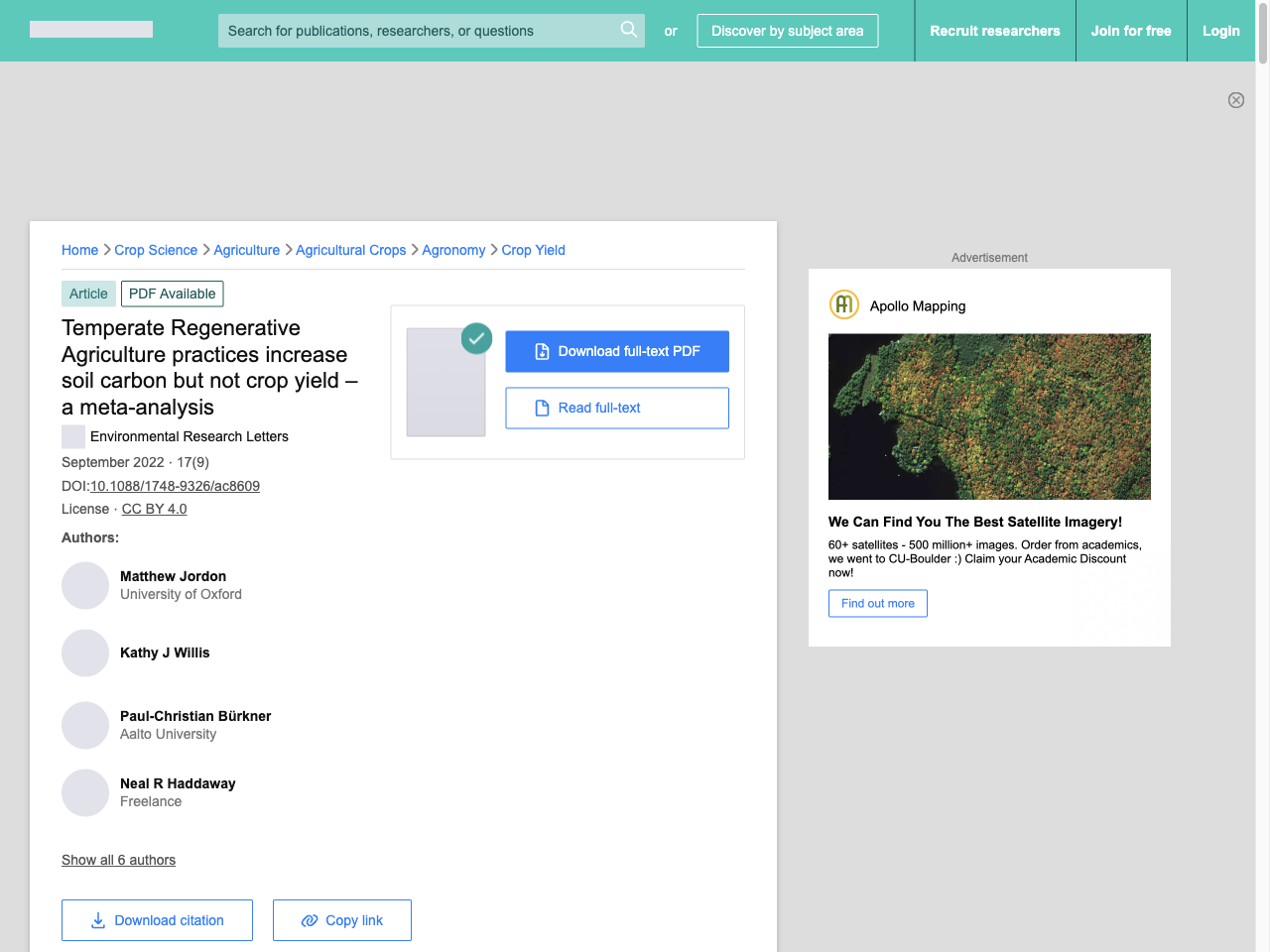Click the Copy link button
This screenshot has height=952, width=1270.
click(x=341, y=920)
